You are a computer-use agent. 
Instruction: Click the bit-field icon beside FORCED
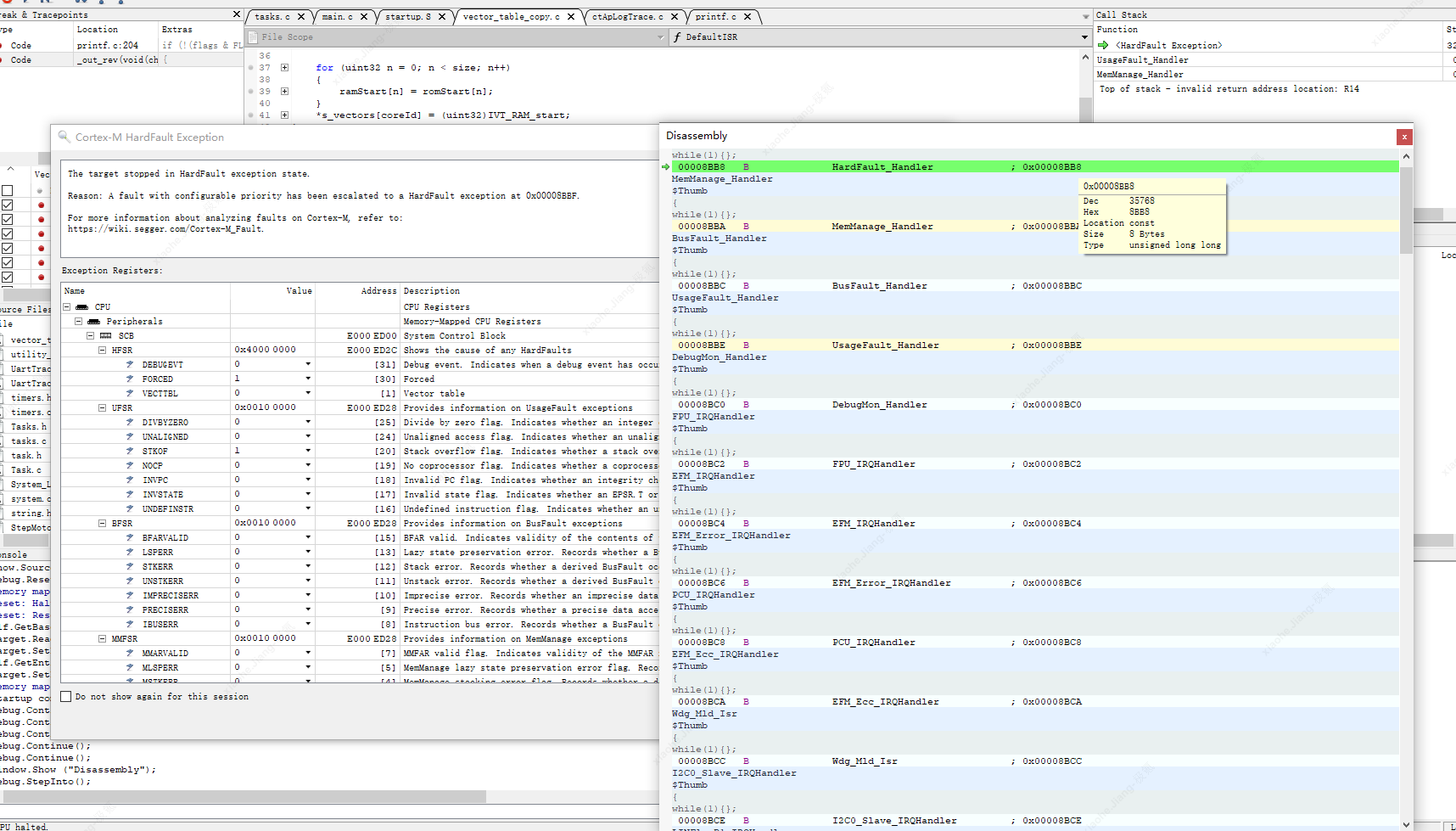click(x=130, y=379)
